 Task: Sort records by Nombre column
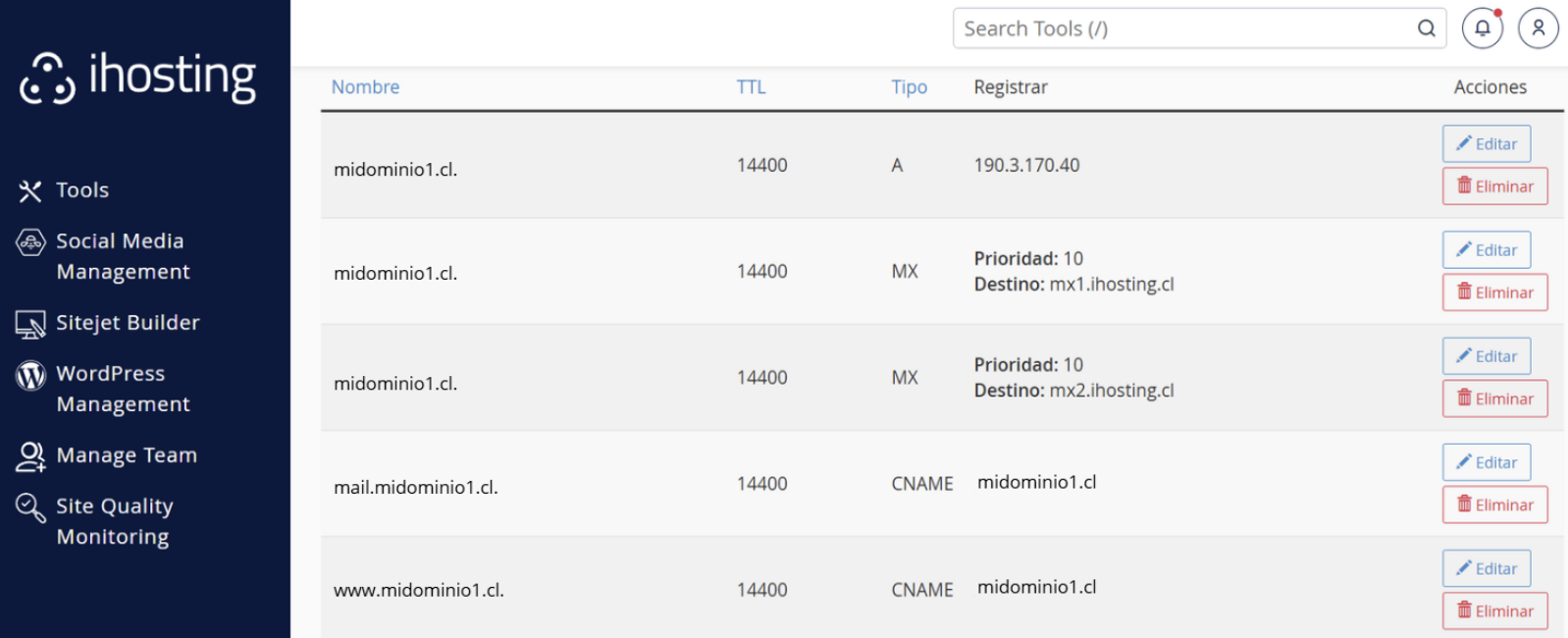click(x=365, y=87)
